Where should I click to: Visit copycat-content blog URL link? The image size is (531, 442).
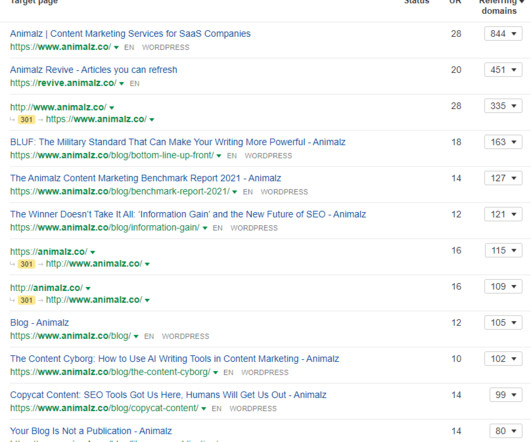[104, 408]
